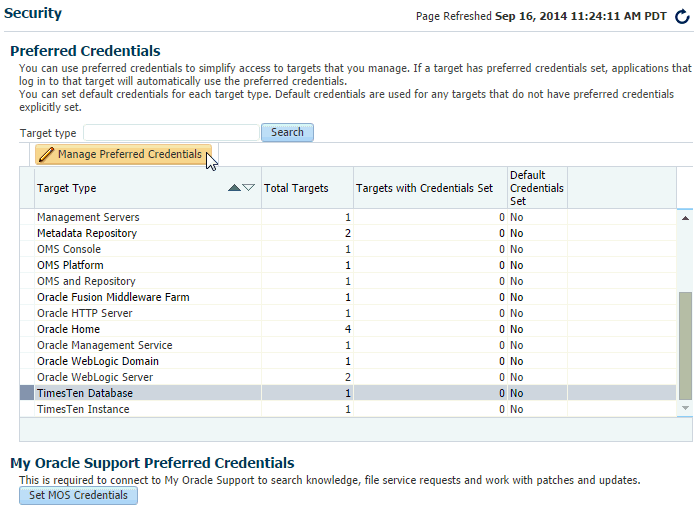This screenshot has width=697, height=510.
Task: Select the TimesTen Database row marker
Action: [27, 393]
